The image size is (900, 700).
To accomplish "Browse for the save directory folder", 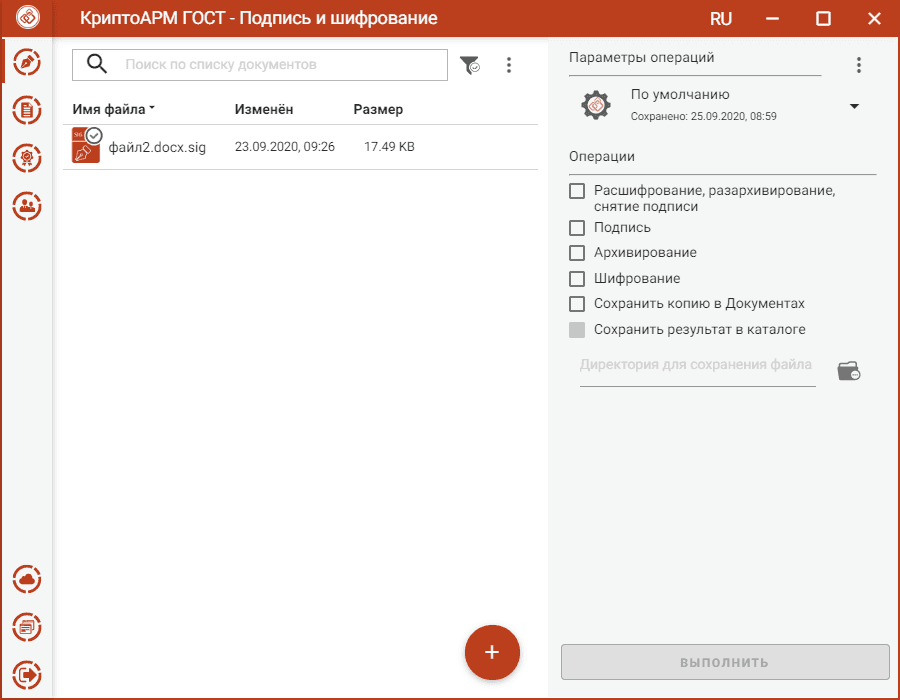I will (849, 371).
